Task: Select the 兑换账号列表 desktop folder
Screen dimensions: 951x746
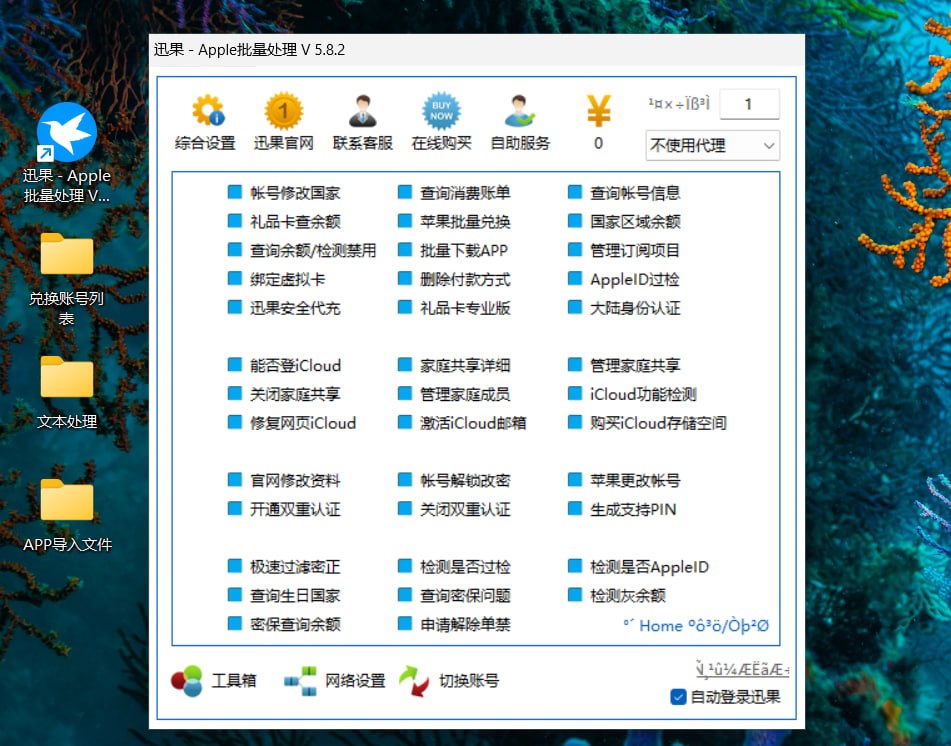Action: click(x=67, y=279)
